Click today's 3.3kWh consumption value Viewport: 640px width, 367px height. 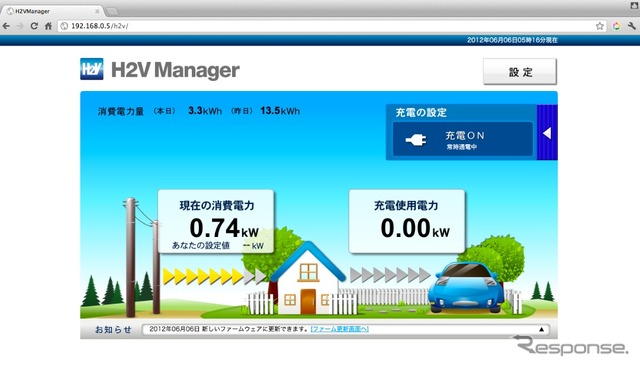205,111
